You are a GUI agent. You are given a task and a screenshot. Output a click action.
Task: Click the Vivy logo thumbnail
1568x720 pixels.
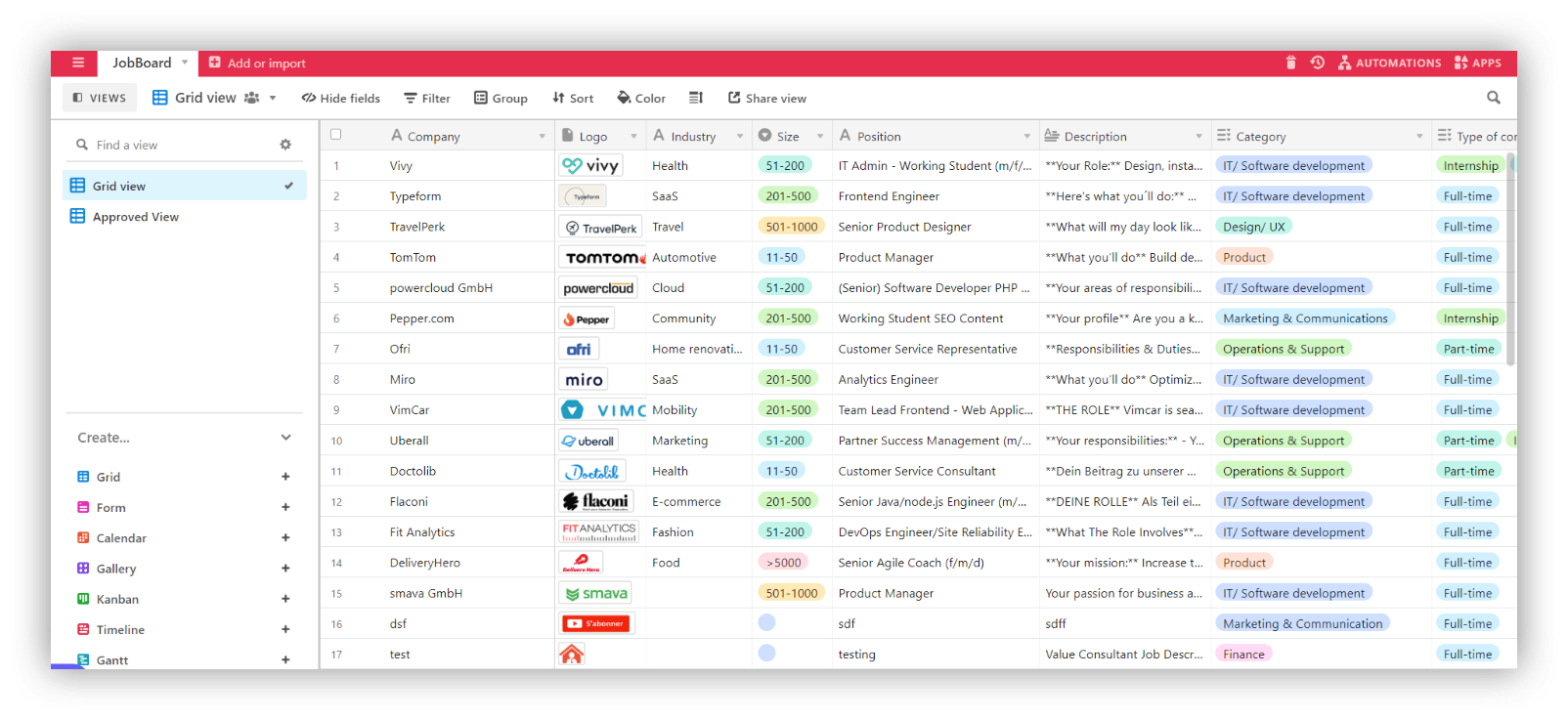pos(590,166)
